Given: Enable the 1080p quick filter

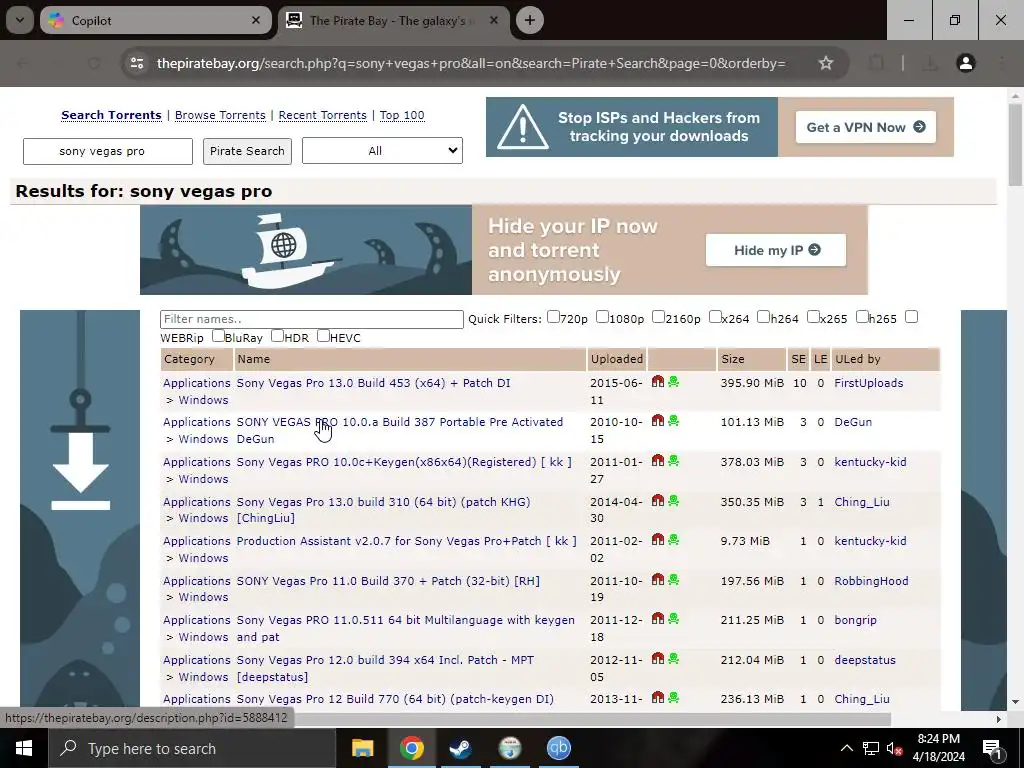Looking at the screenshot, I should (x=602, y=317).
